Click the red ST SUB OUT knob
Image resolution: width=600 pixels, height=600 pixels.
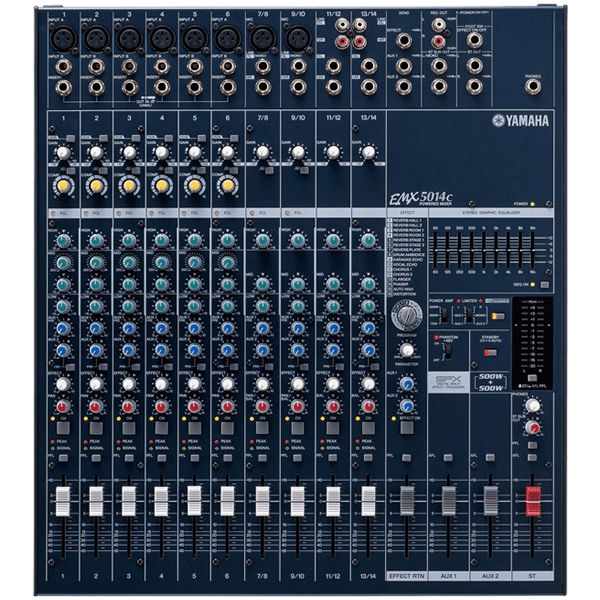point(533,427)
